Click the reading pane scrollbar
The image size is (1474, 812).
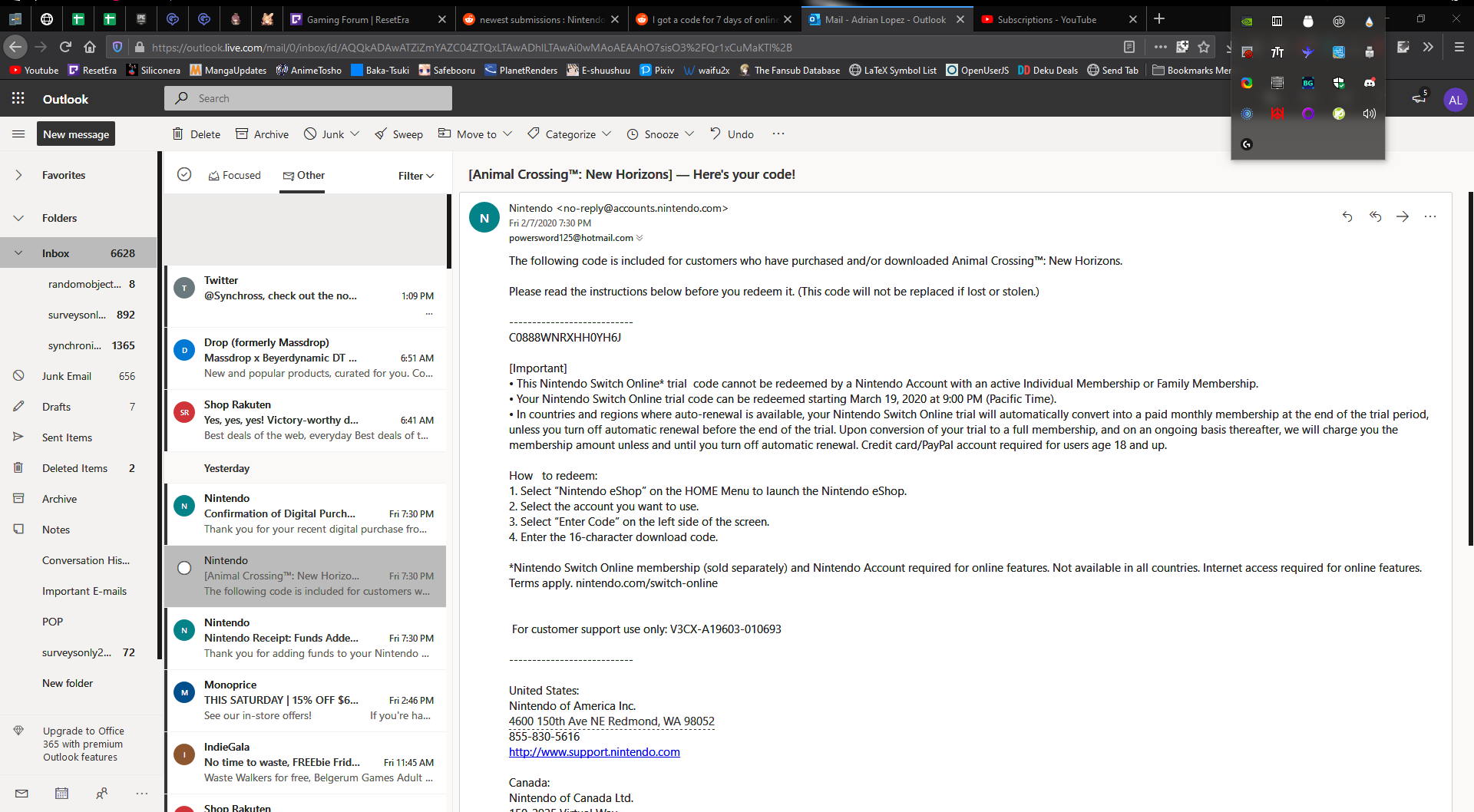pos(1471,368)
